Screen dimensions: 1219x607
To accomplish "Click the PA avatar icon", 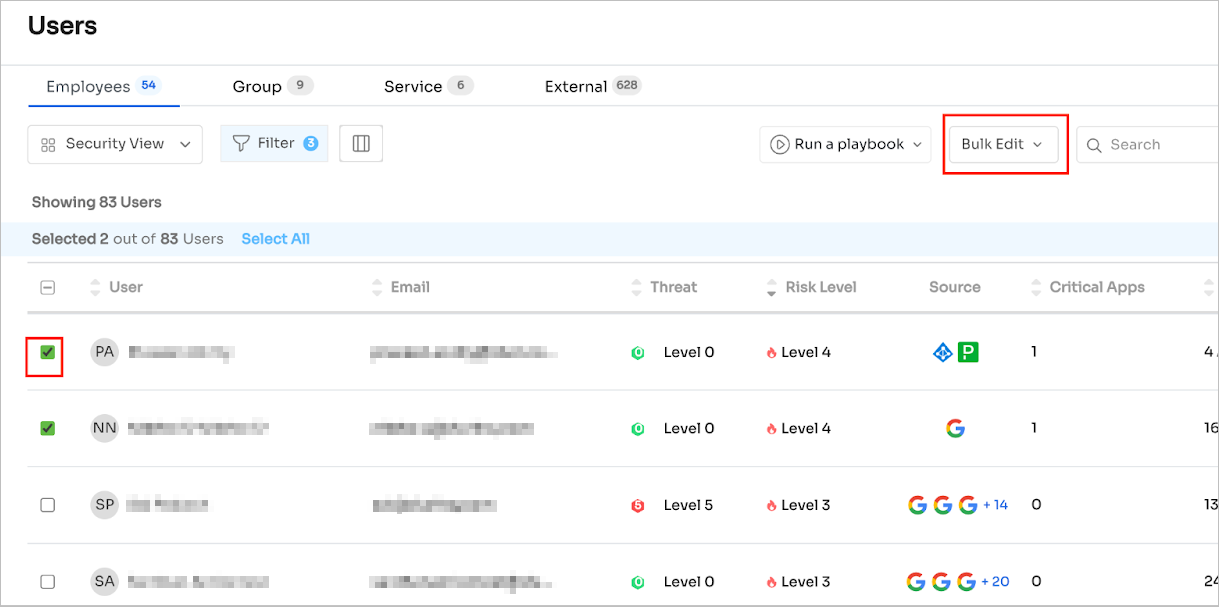I will (104, 352).
